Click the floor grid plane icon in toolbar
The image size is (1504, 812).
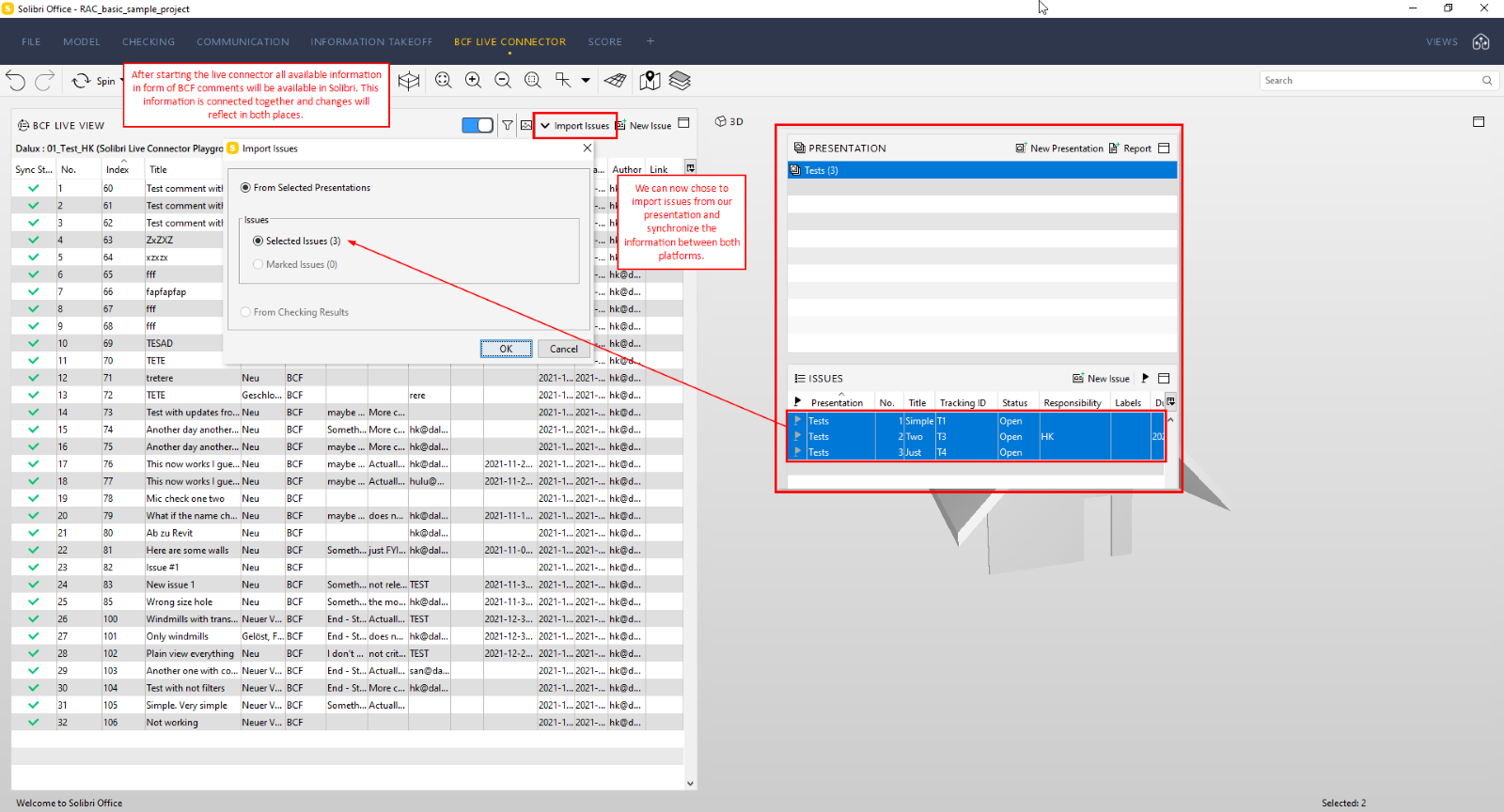coord(616,81)
